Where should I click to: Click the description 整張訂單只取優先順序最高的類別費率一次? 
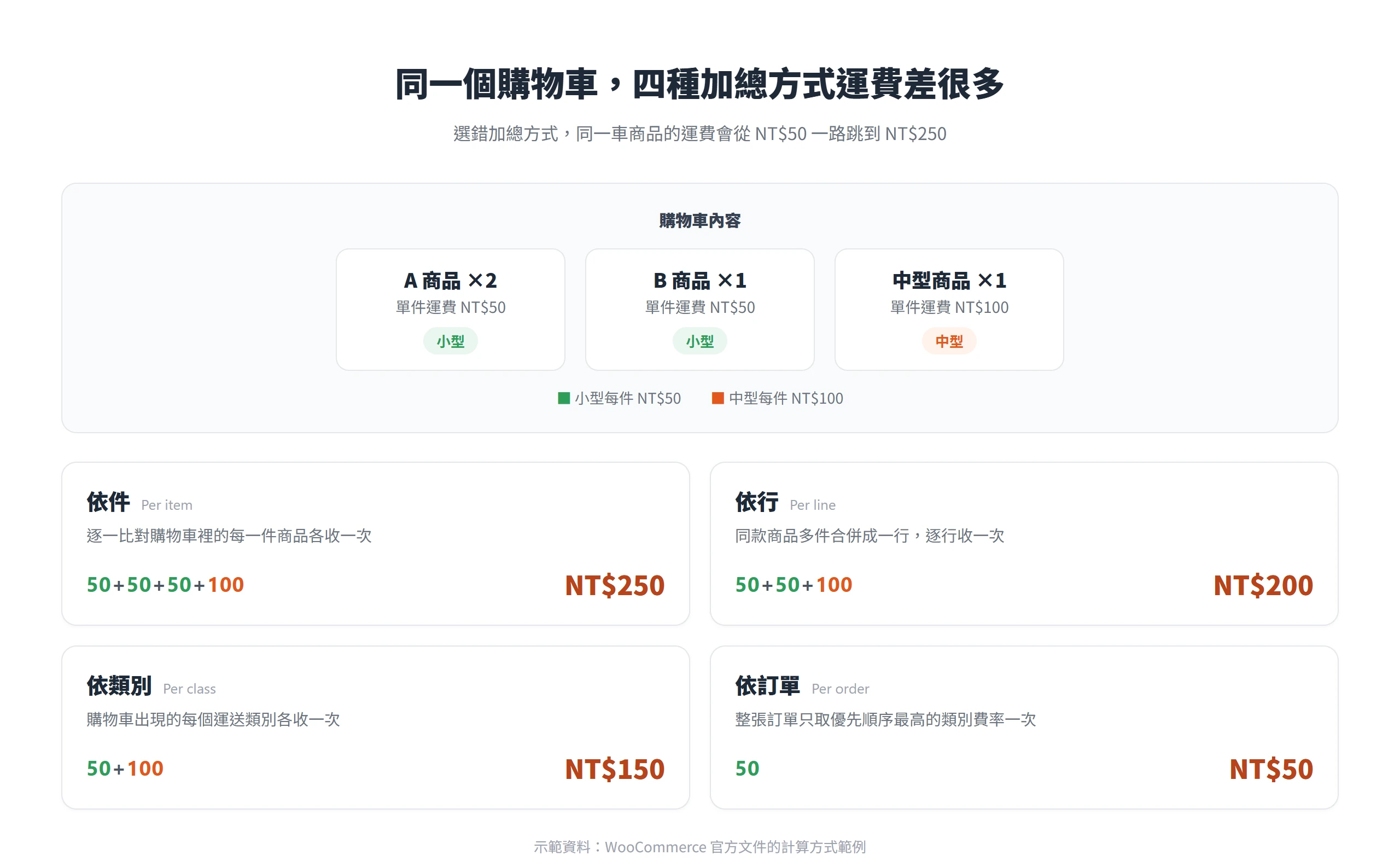click(886, 720)
